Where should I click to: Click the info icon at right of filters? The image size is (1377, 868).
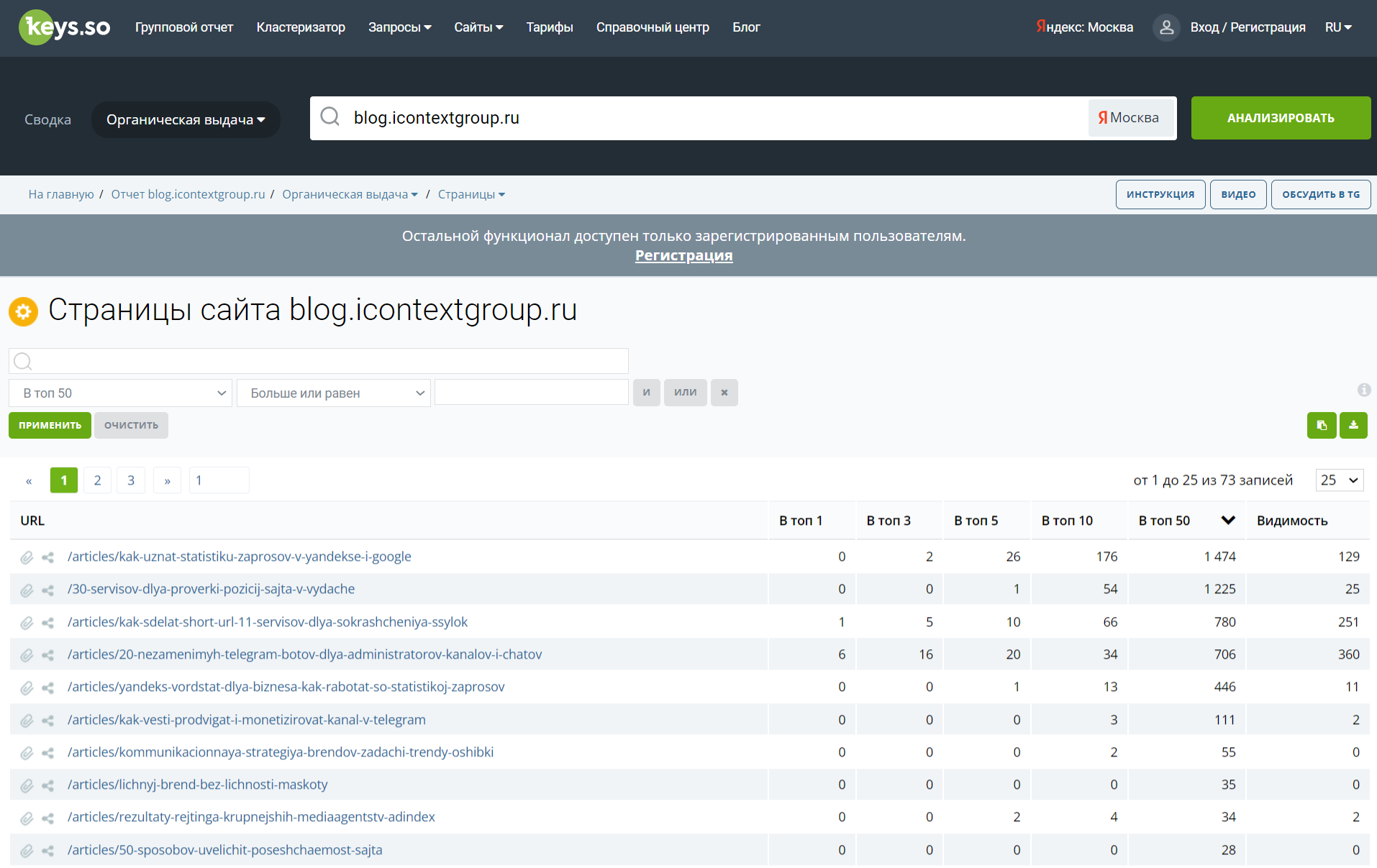[x=1363, y=390]
